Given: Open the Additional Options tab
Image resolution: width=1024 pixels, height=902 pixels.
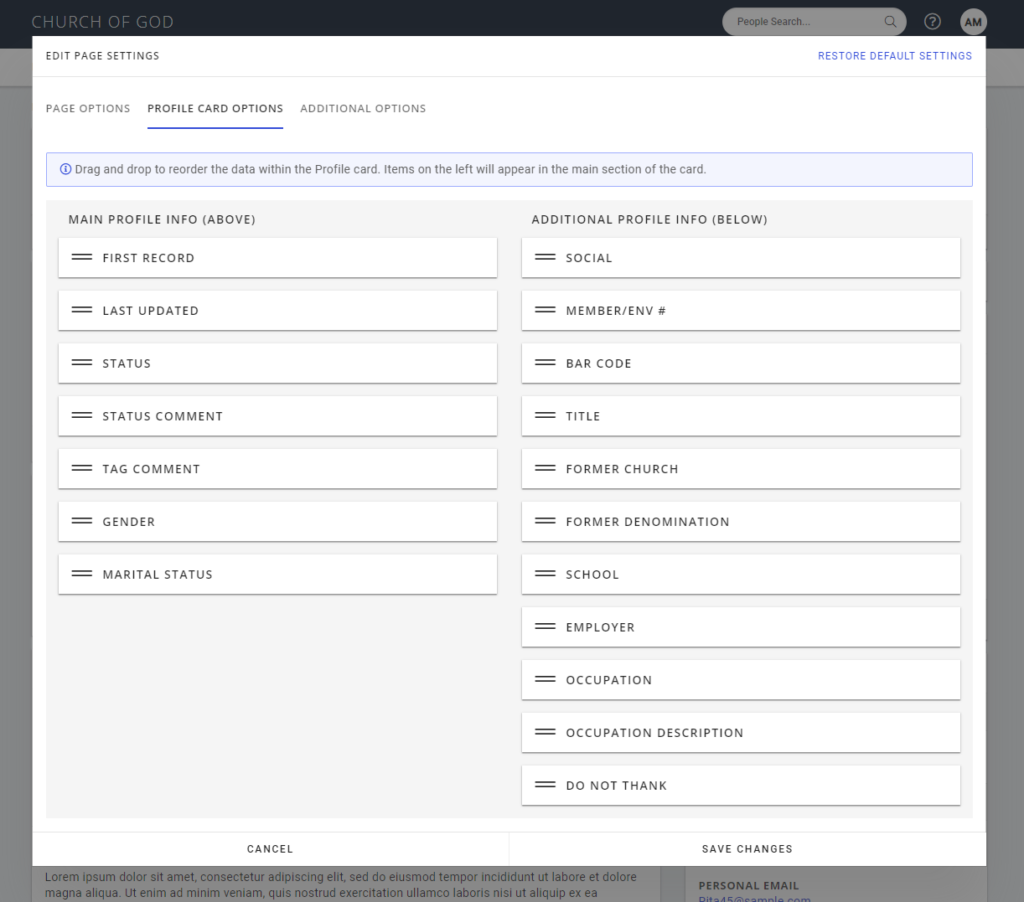Looking at the screenshot, I should pos(363,108).
